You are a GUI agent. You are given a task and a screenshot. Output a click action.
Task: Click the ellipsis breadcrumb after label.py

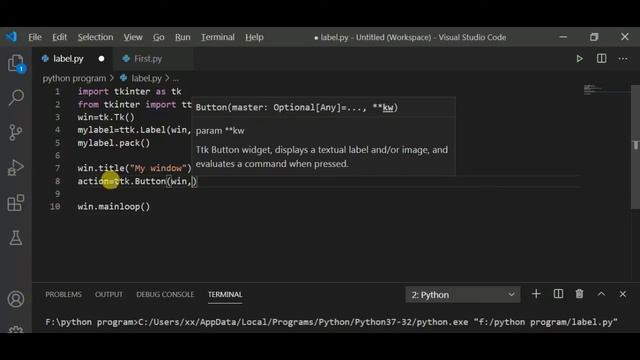click(176, 78)
